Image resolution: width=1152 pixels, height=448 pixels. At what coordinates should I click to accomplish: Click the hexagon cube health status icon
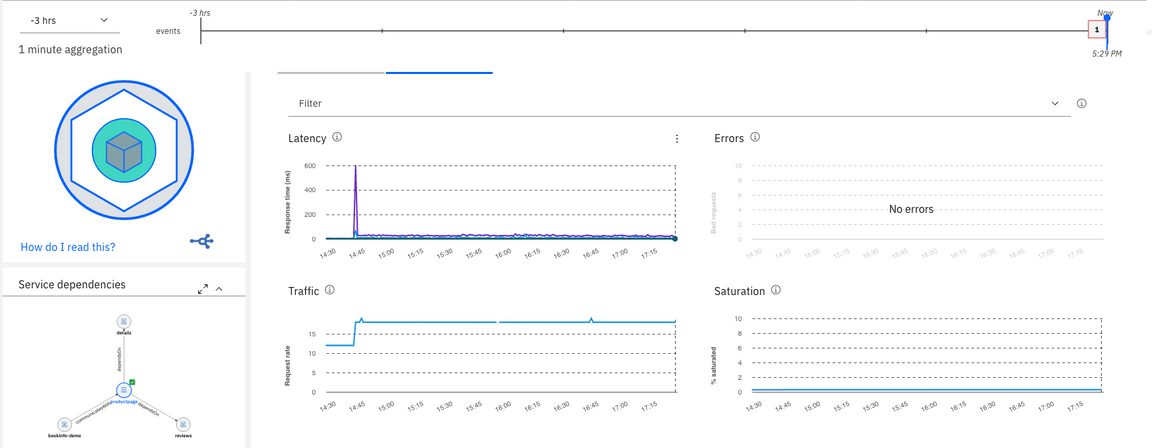[x=122, y=149]
